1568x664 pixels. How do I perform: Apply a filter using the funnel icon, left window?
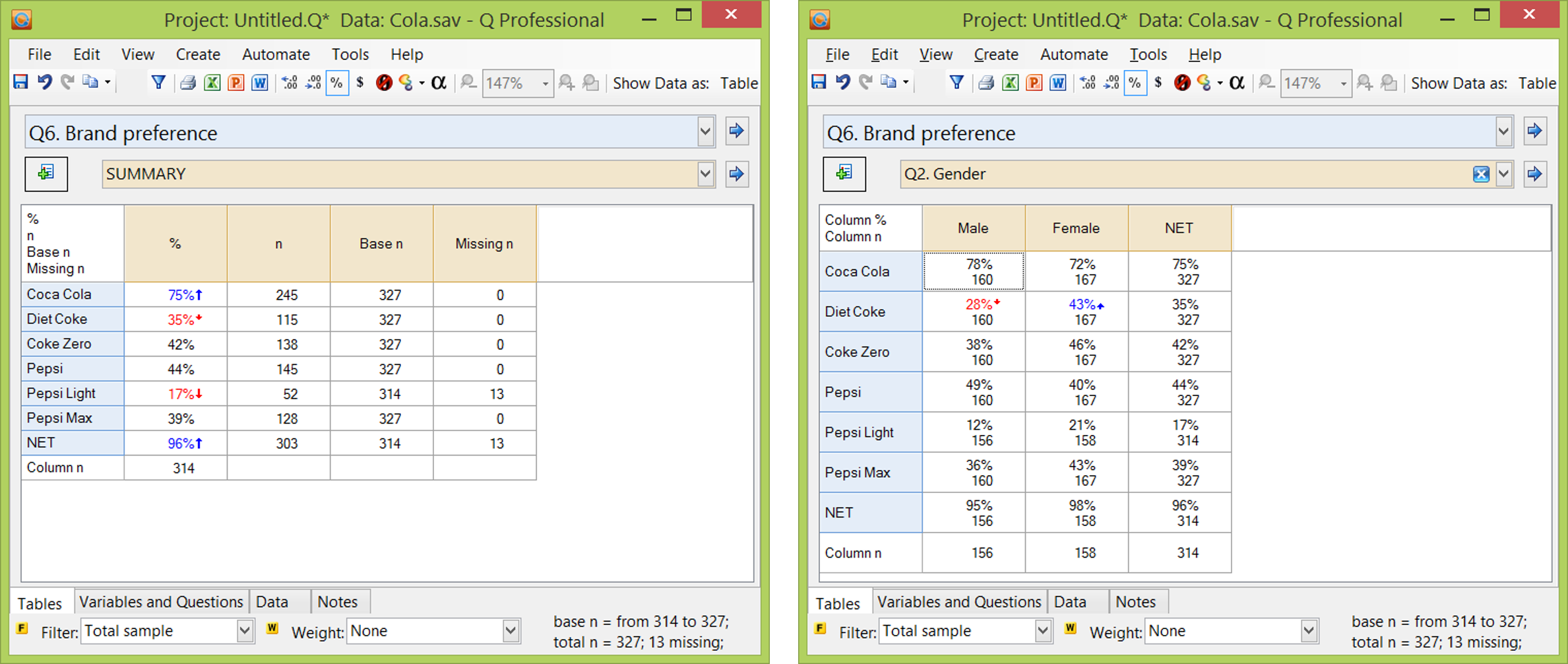[x=158, y=83]
